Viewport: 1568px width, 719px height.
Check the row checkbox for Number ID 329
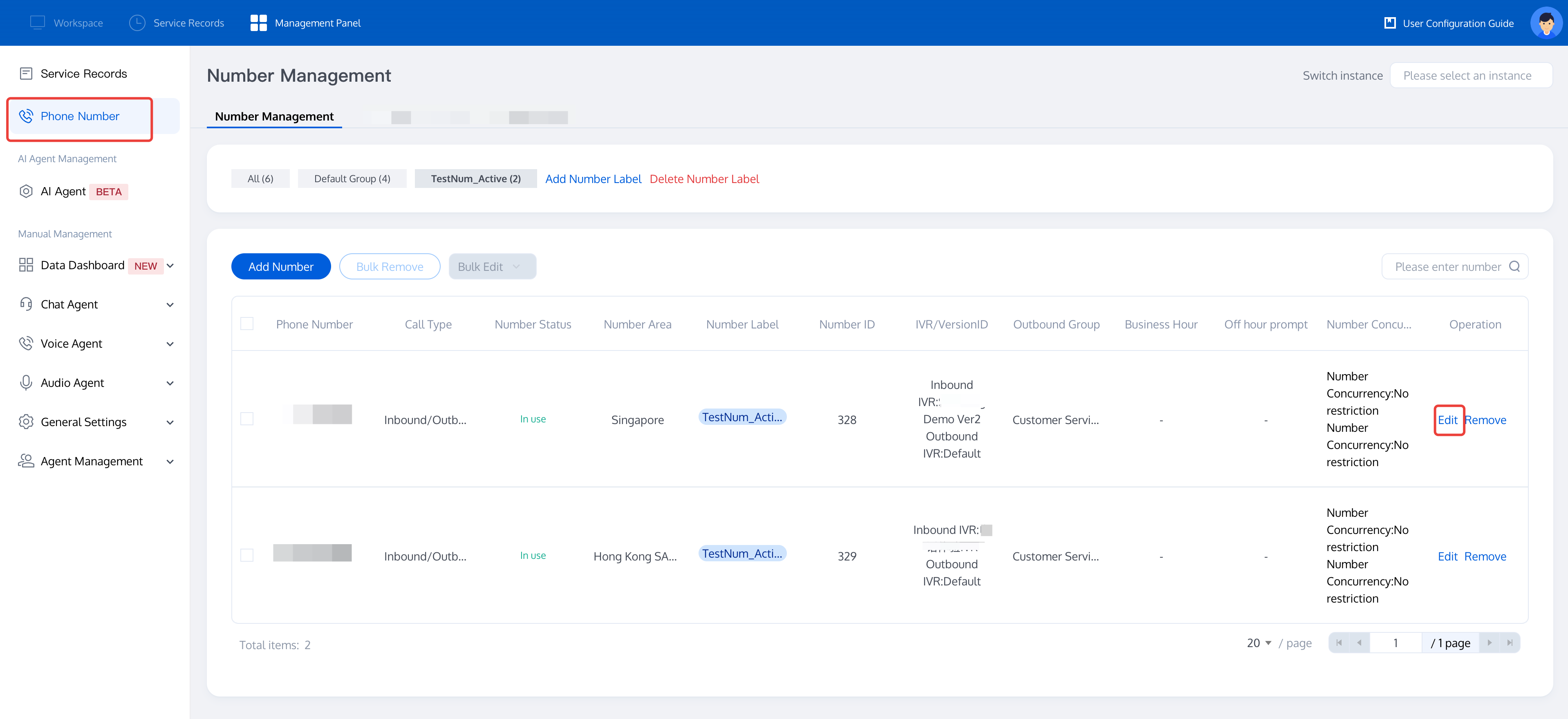point(246,555)
